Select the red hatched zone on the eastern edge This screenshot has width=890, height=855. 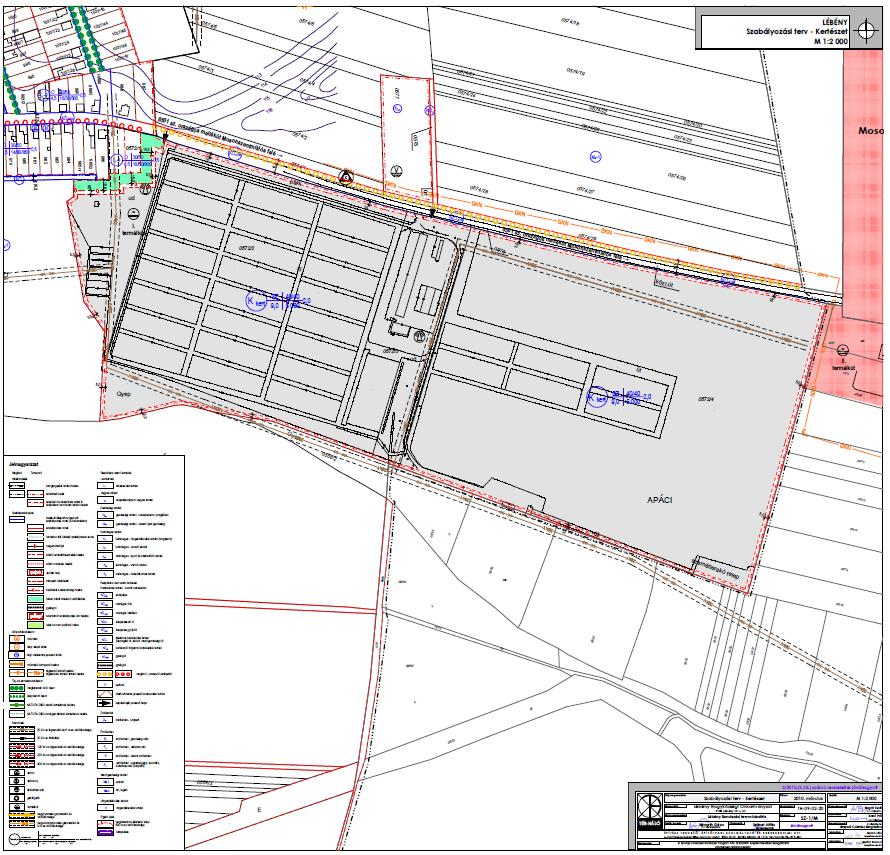tap(863, 227)
